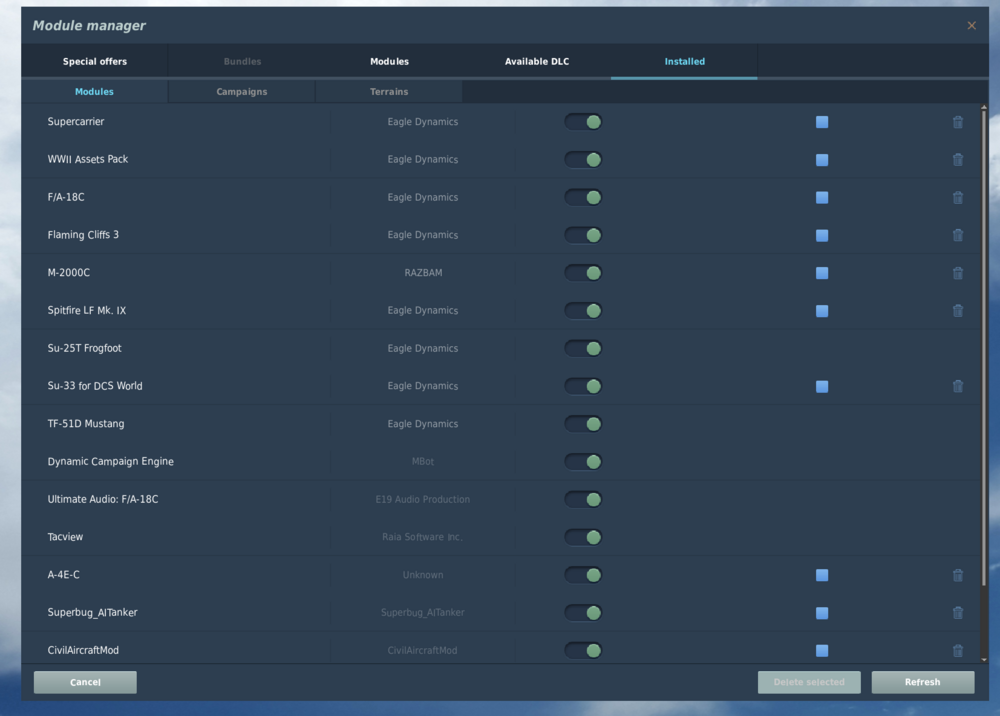This screenshot has width=1000, height=716.
Task: Click the Supercarrier module name
Action: coord(76,122)
